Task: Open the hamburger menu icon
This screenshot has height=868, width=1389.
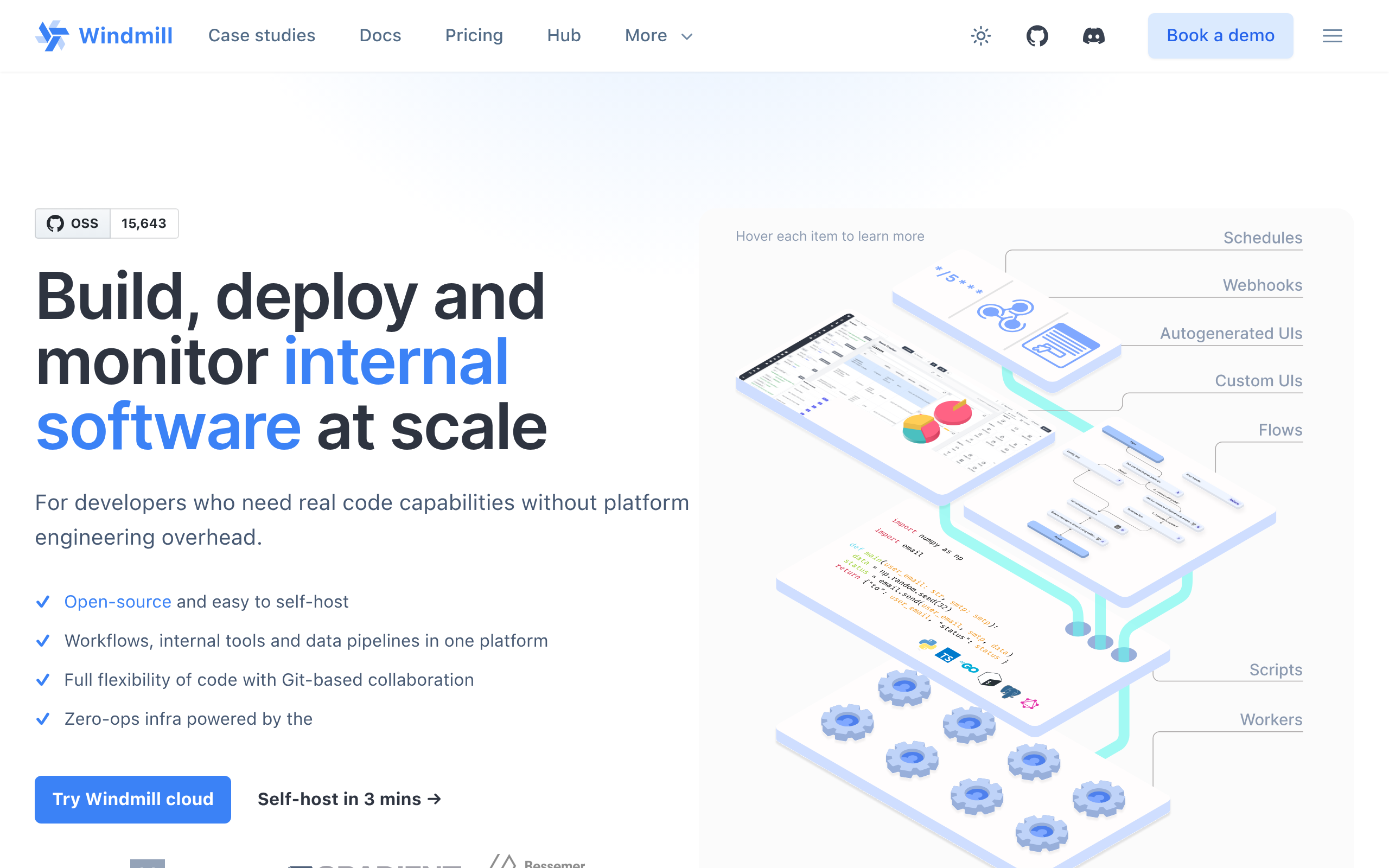Action: coord(1331,36)
